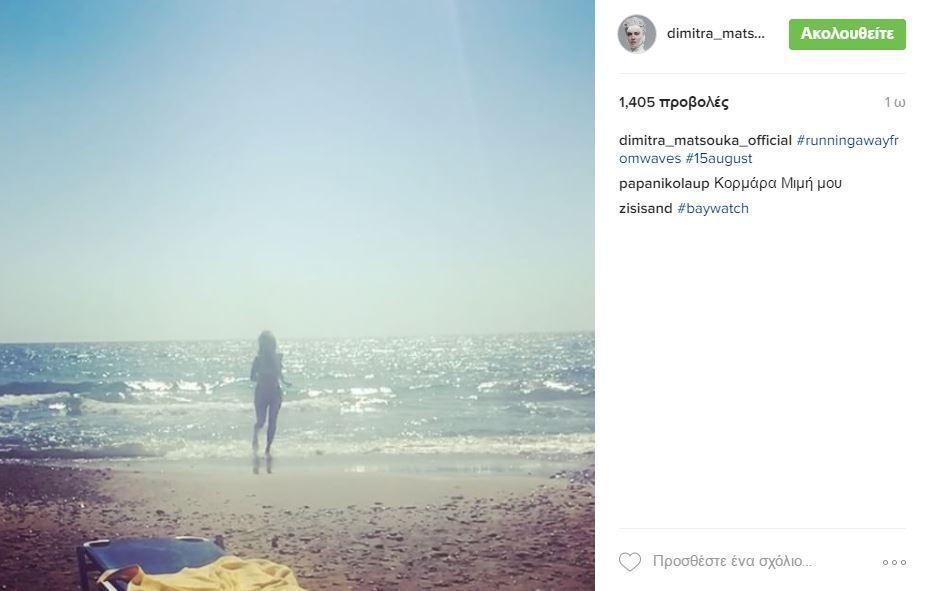Click the Κορμάρα Μιμή μου comment text

(x=778, y=184)
